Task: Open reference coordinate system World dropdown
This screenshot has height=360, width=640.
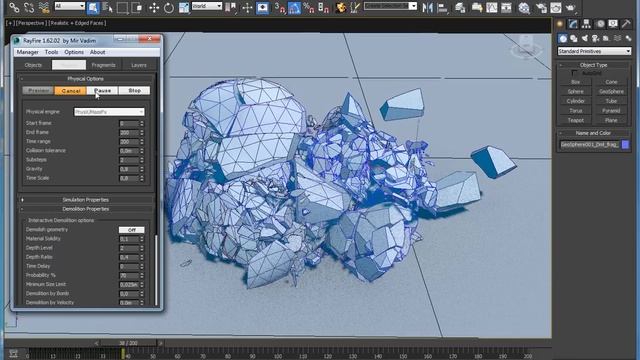Action: click(x=207, y=6)
